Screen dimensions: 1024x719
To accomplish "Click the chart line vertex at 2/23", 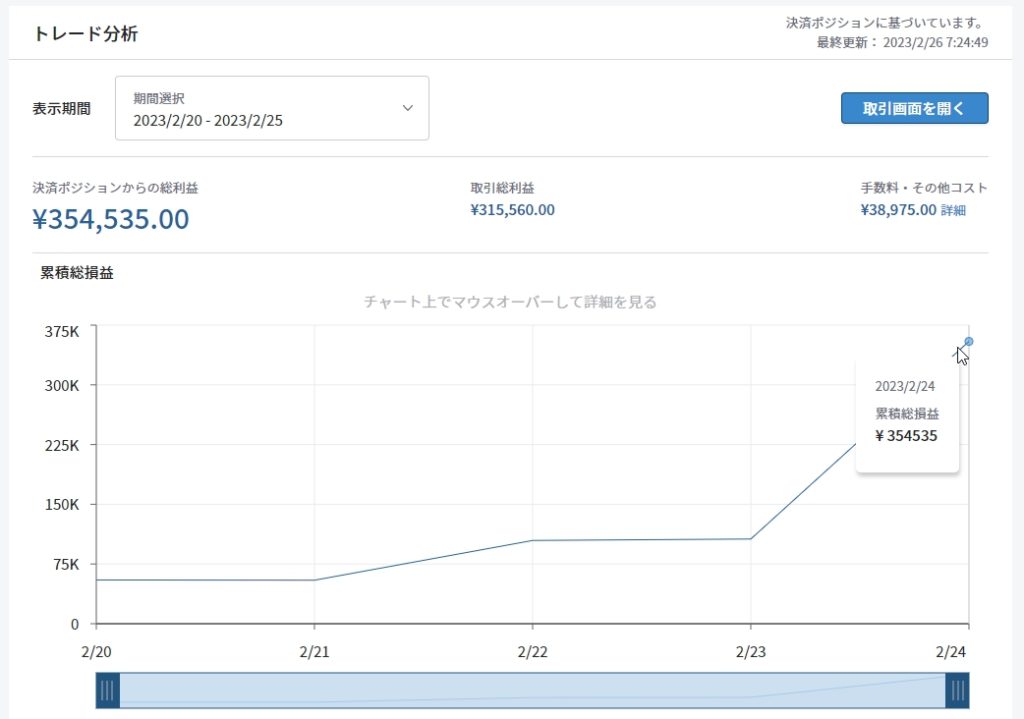I will tap(750, 539).
